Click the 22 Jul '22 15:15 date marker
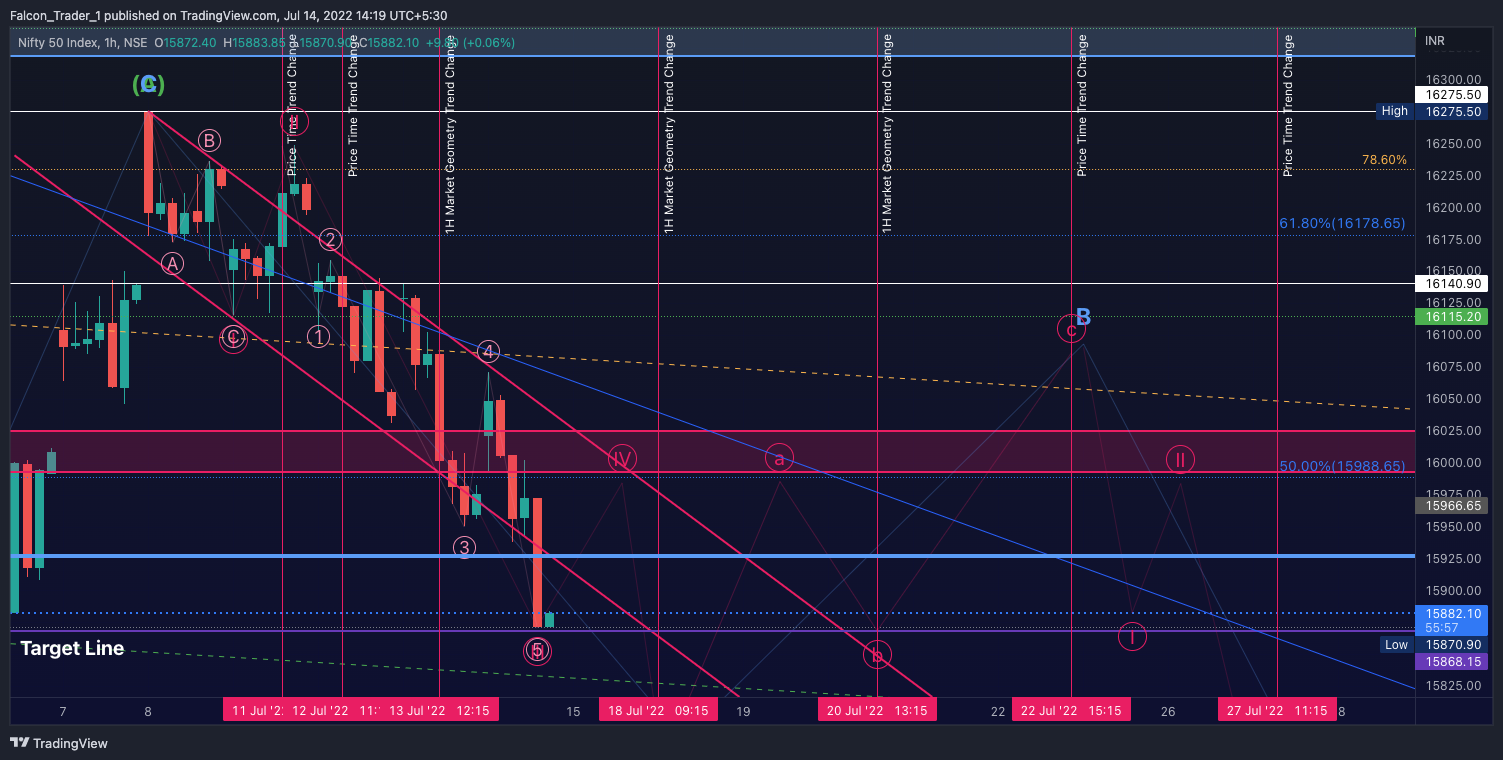The width and height of the screenshot is (1503, 760). 1071,711
